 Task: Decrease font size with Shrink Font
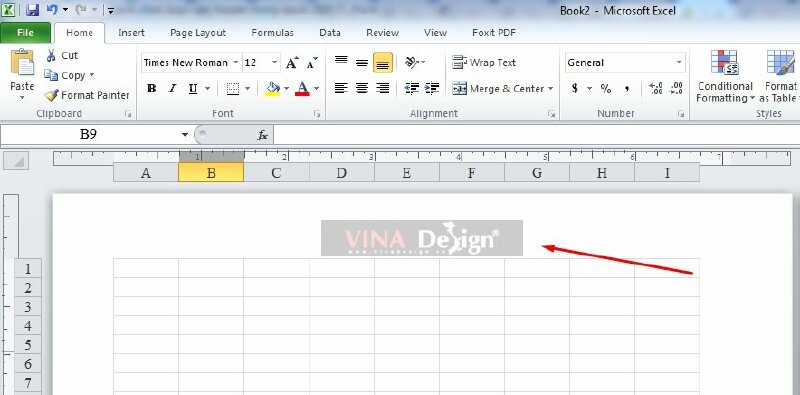[312, 63]
